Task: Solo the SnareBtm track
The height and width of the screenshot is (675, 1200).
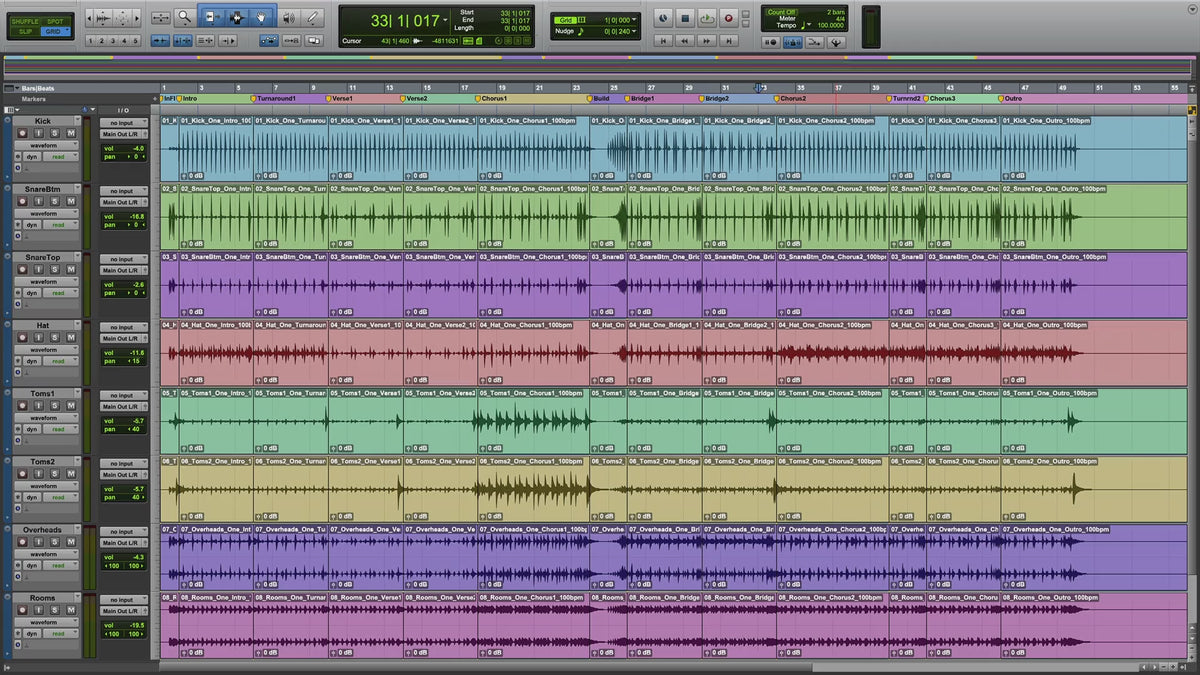Action: [57, 201]
